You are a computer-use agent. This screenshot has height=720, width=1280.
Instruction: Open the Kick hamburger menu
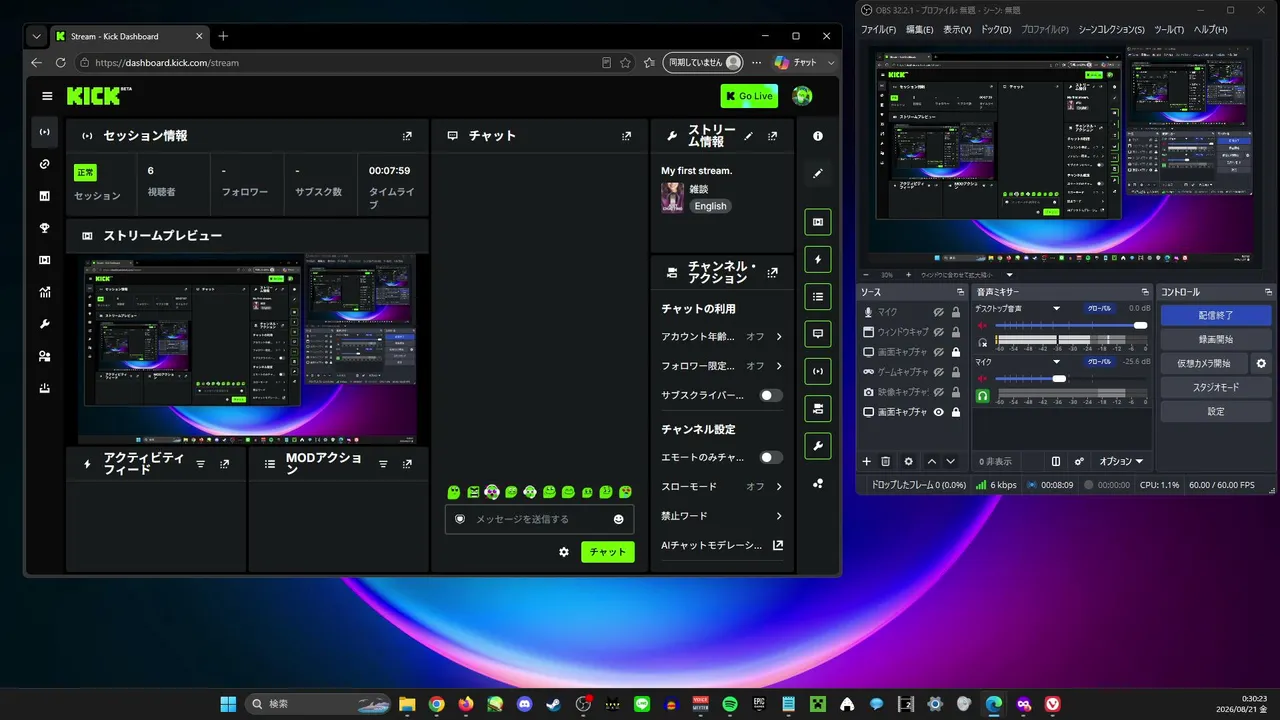tap(47, 96)
